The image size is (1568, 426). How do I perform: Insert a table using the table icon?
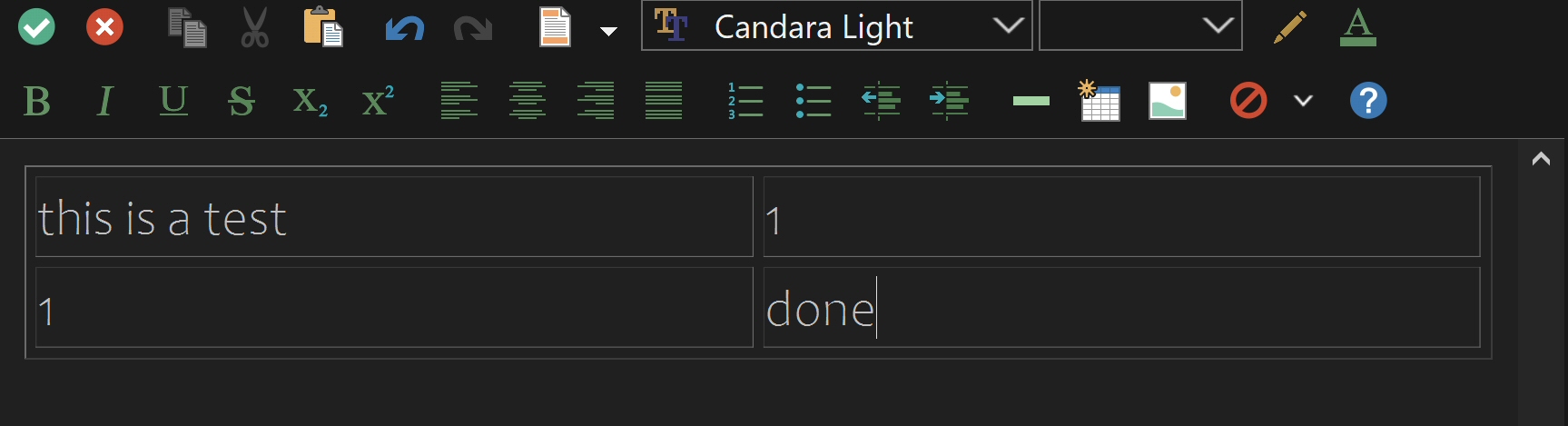tap(1099, 101)
